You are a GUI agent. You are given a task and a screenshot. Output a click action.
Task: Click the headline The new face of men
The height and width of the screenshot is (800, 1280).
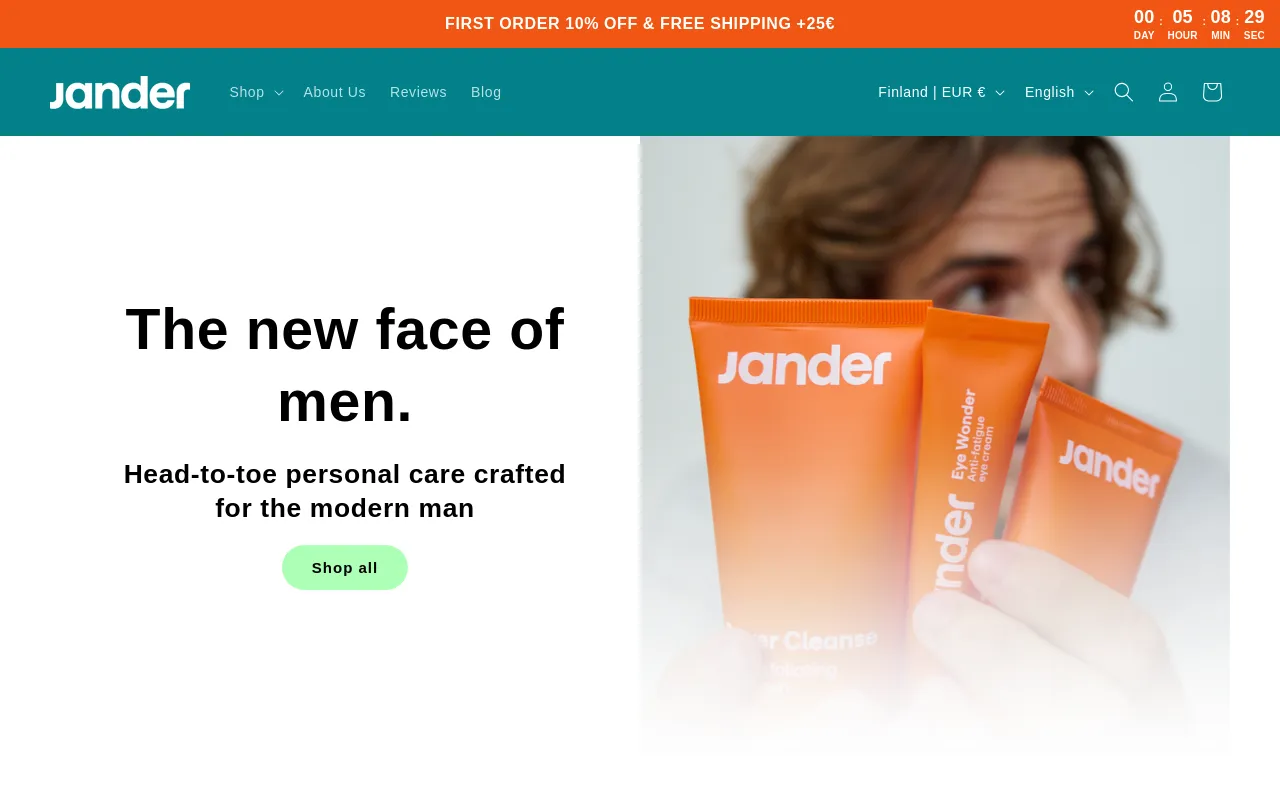(x=345, y=365)
